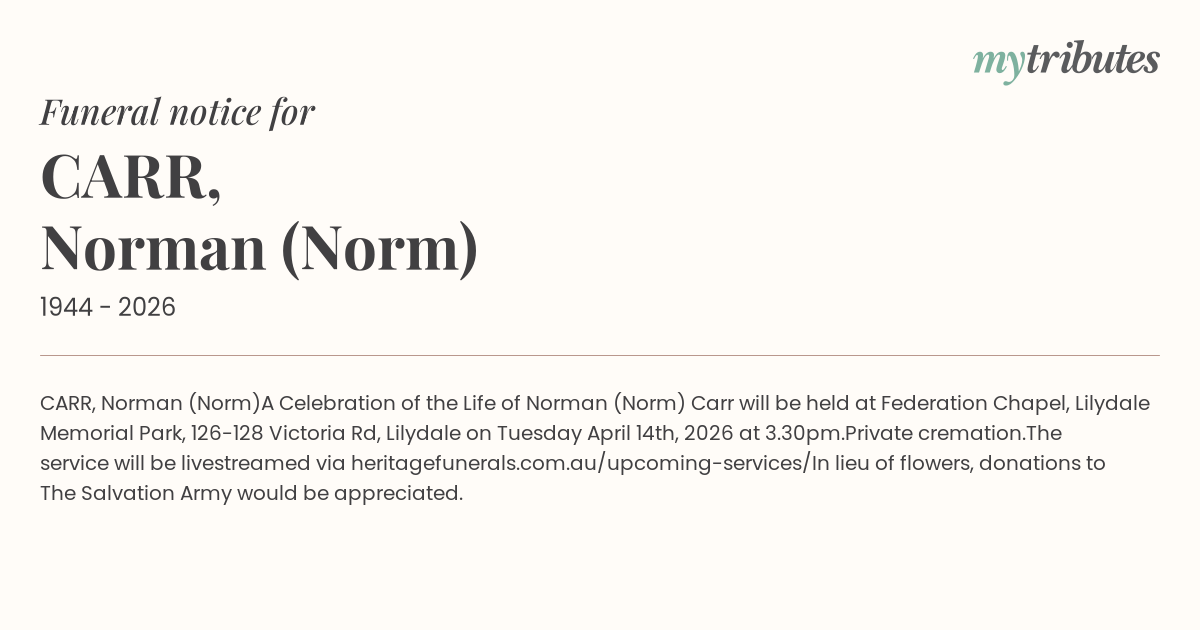
Task: Click the mytributes logo
Action: tap(1066, 60)
